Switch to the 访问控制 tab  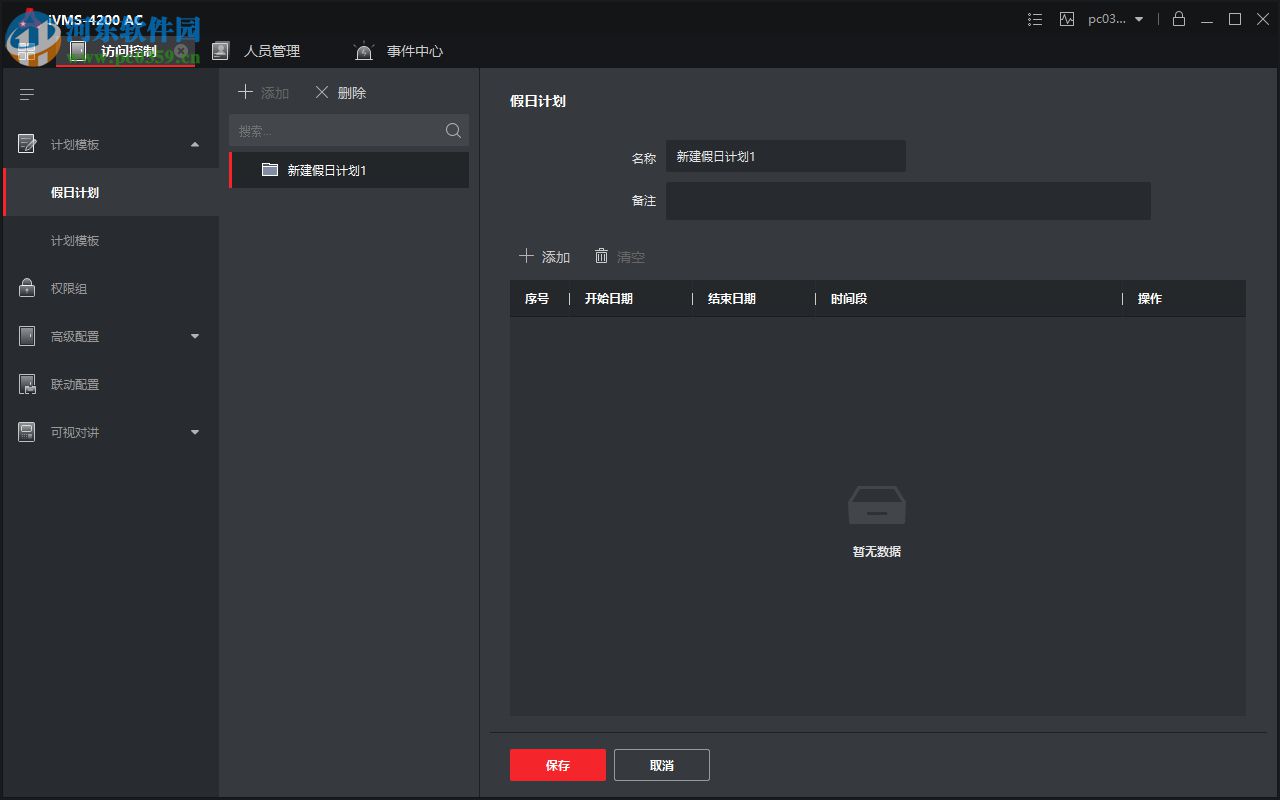pyautogui.click(x=126, y=51)
